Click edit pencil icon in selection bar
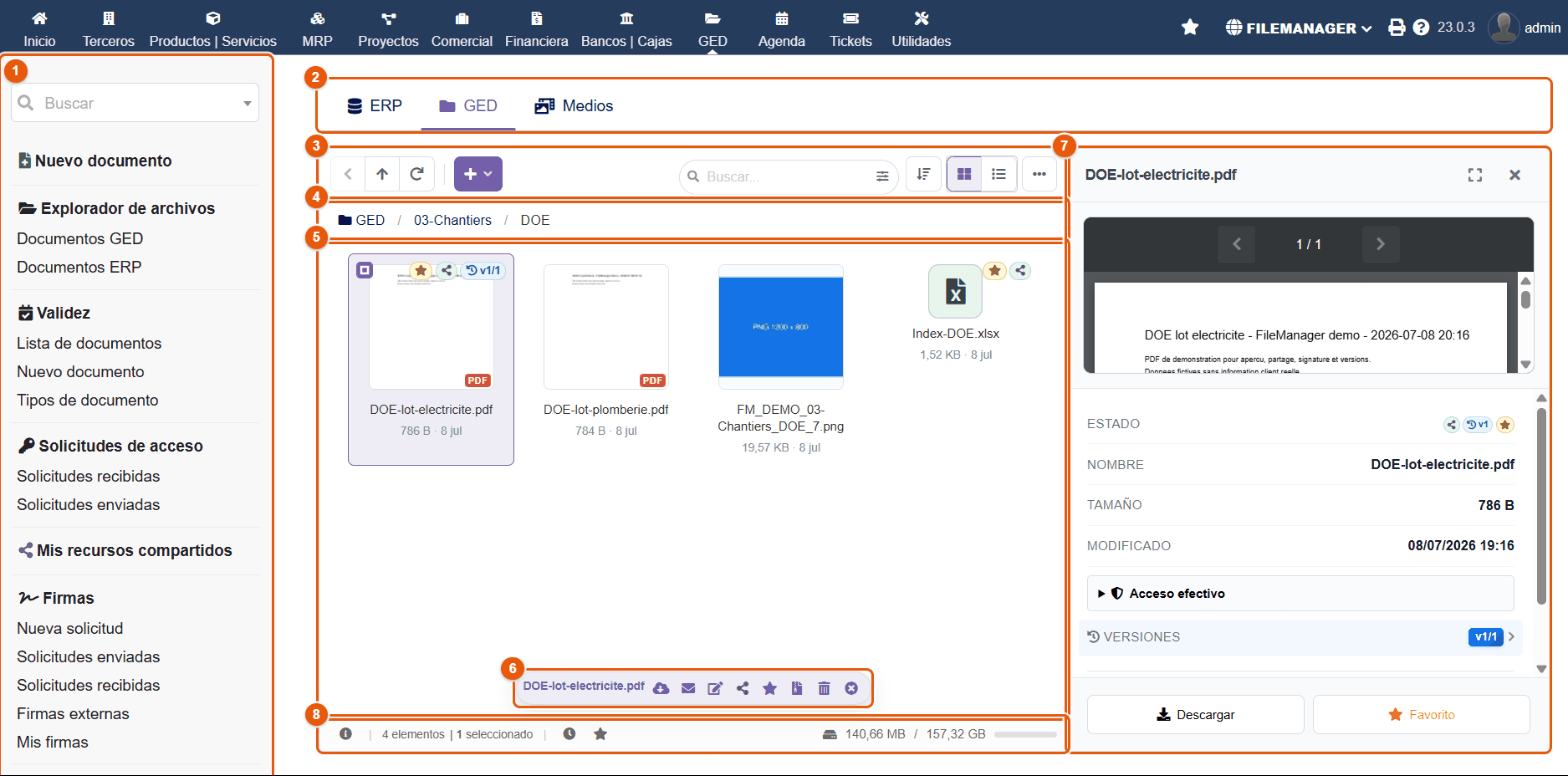This screenshot has width=1568, height=776. pyautogui.click(x=715, y=688)
